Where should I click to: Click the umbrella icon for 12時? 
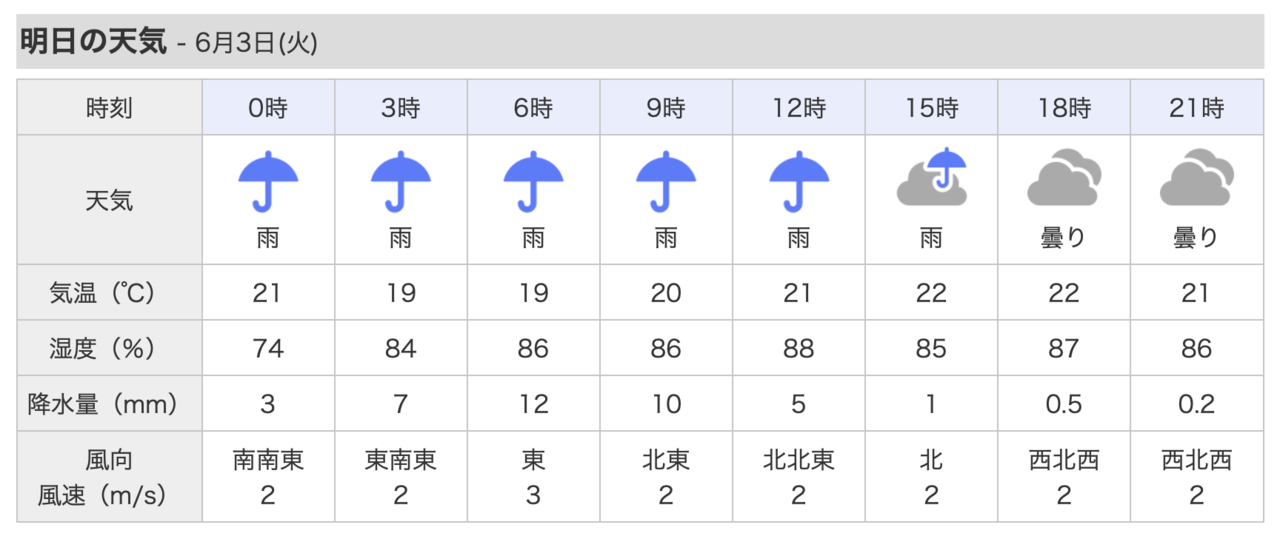coord(799,182)
